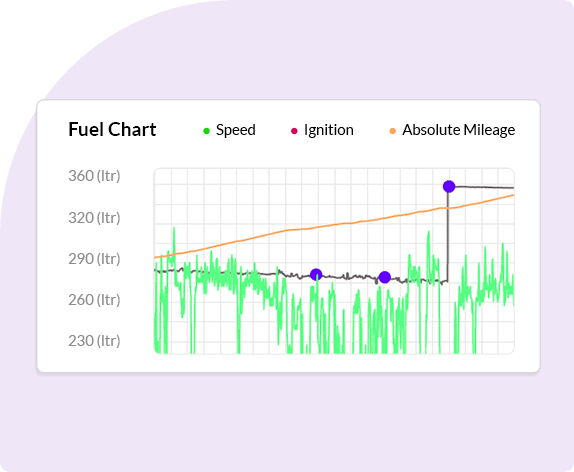Click the 320 (ltr) axis label
Screen dimensions: 574x472
click(94, 218)
